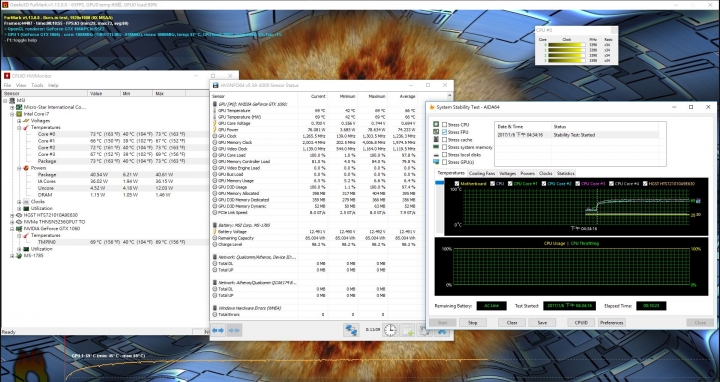The width and height of the screenshot is (720, 382).
Task: Expand the MS-1785 tree node
Action: [12, 256]
